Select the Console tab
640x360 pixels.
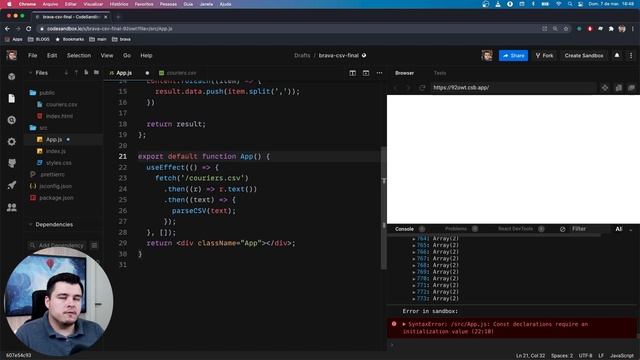coord(404,229)
